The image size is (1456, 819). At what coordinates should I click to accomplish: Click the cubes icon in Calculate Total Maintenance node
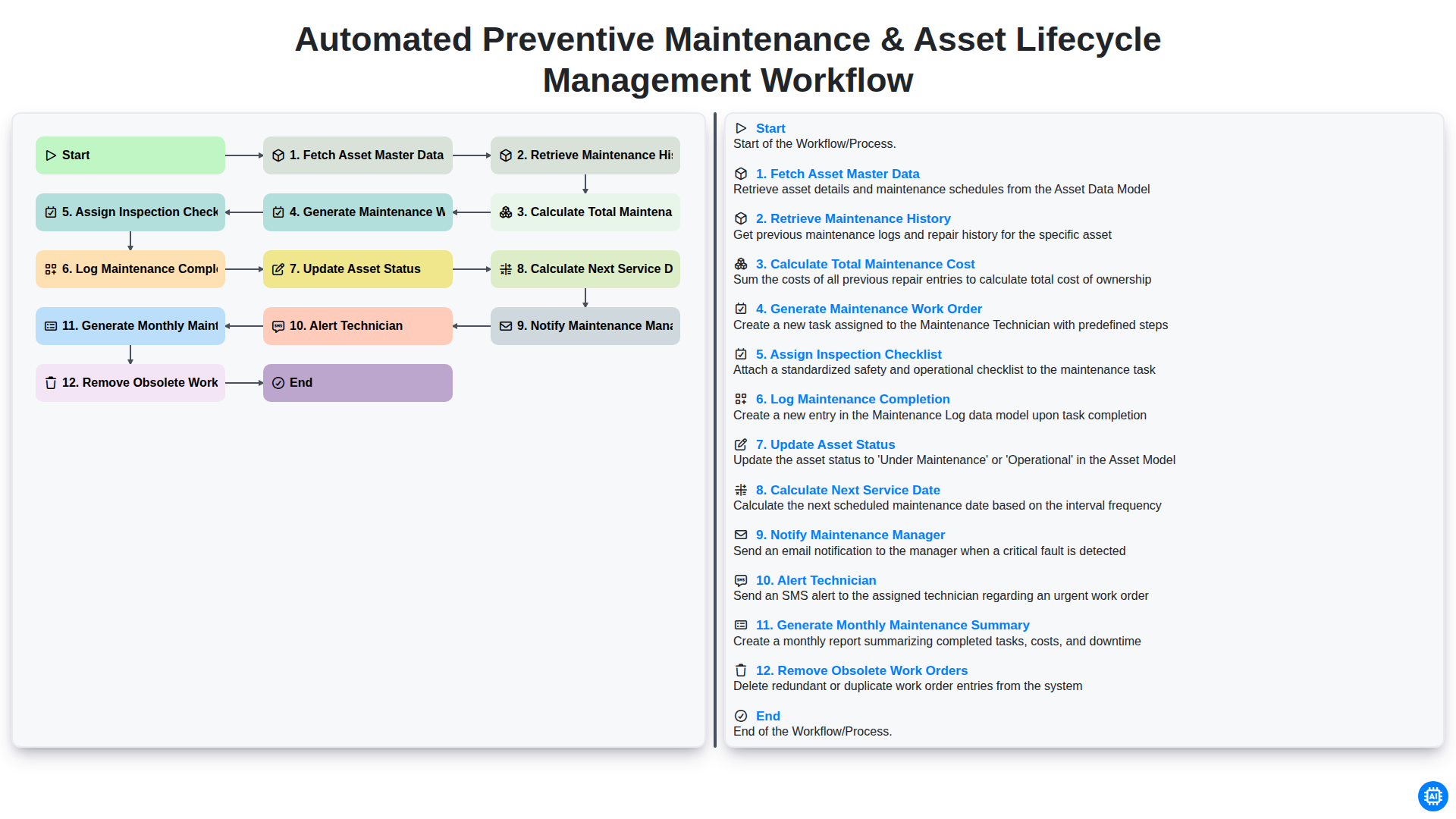click(x=506, y=212)
